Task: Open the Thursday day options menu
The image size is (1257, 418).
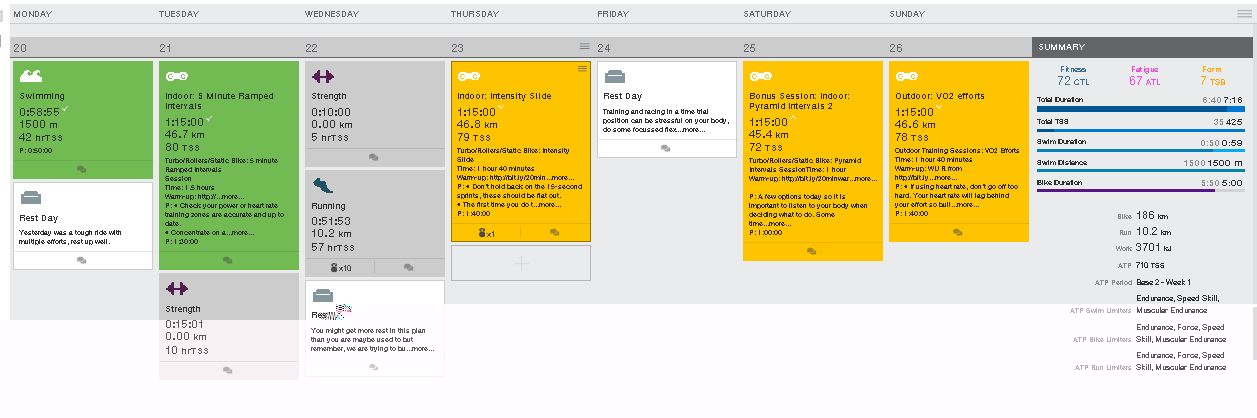Action: click(x=584, y=46)
